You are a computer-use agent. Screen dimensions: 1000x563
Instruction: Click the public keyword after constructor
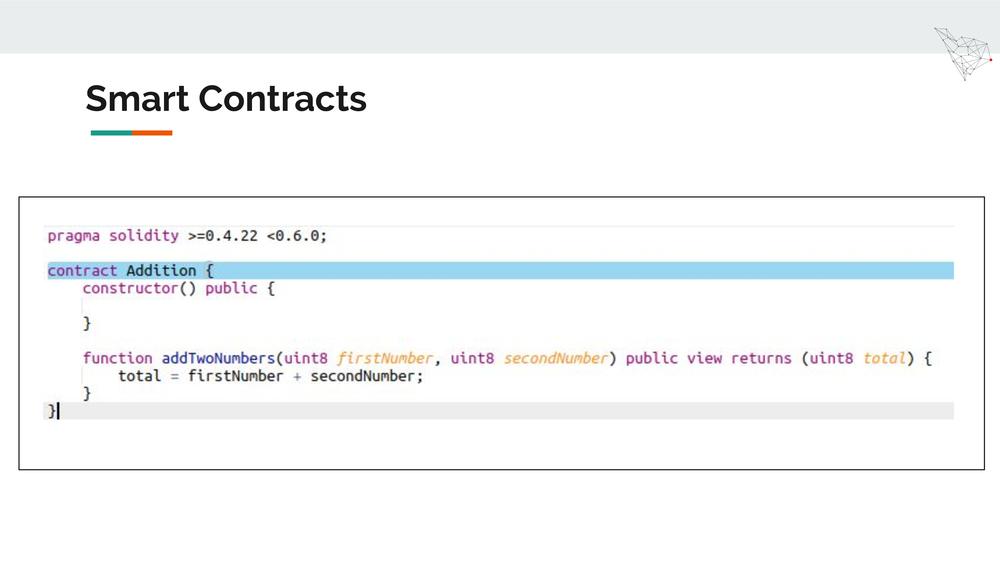pyautogui.click(x=231, y=288)
